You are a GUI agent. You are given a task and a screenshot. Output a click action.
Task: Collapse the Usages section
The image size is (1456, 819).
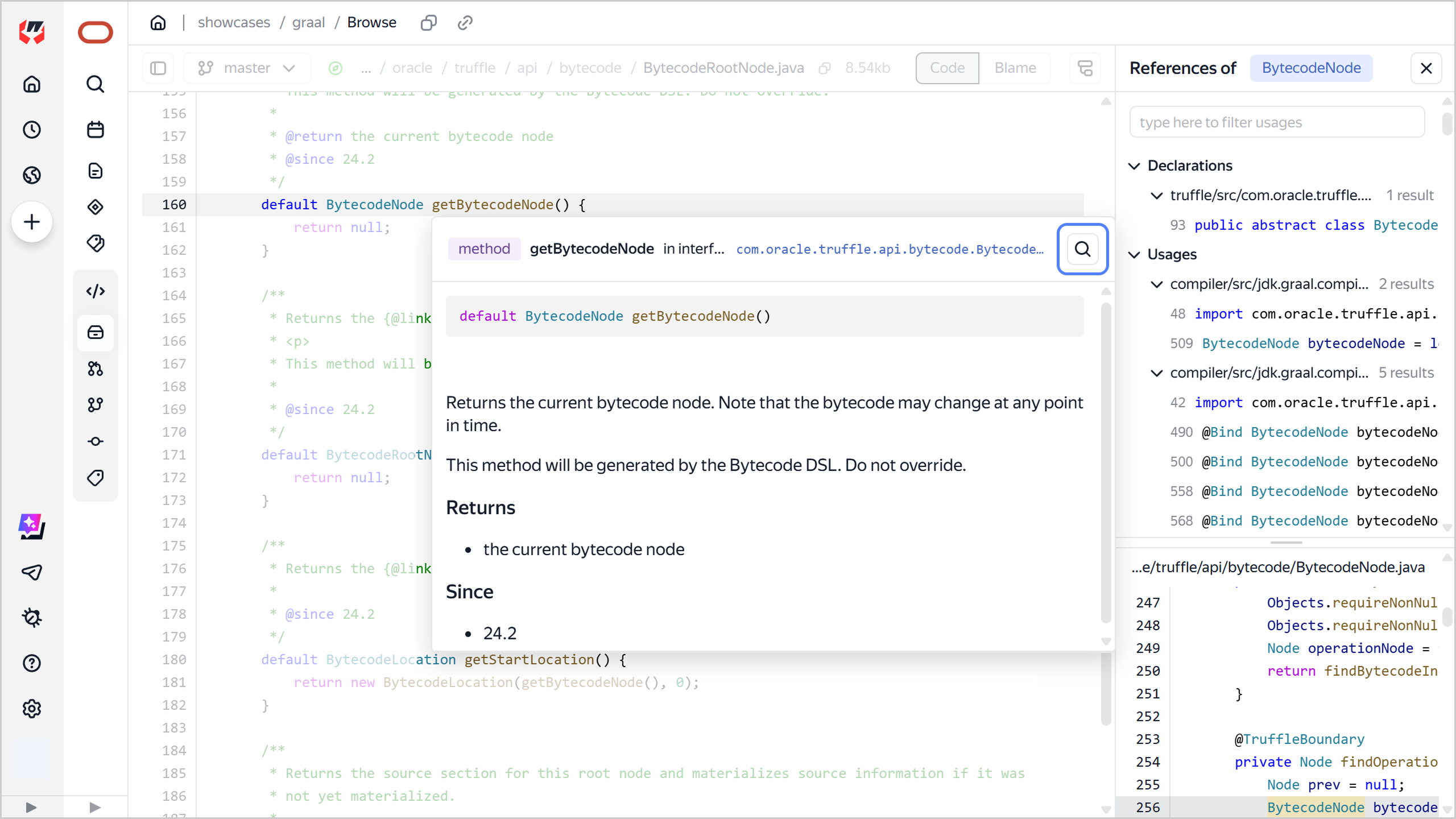click(1134, 254)
